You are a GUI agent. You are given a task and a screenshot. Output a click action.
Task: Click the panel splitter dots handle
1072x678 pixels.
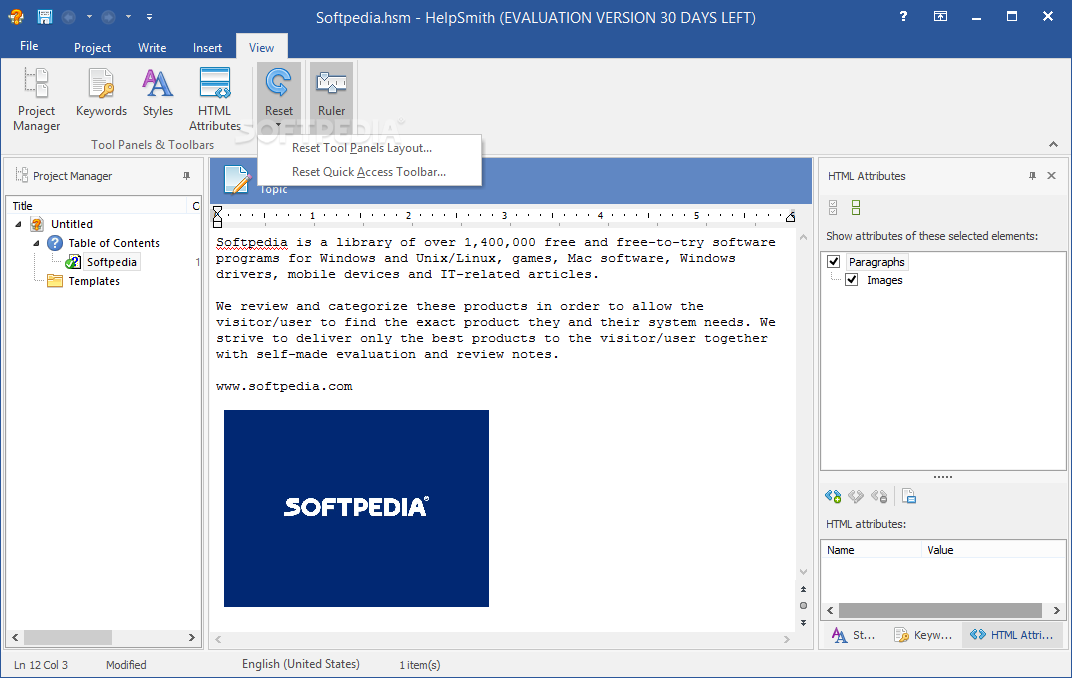pos(943,477)
